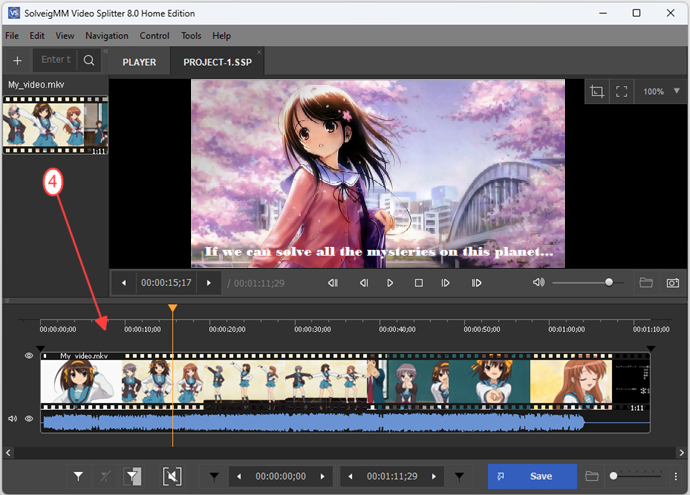This screenshot has height=495, width=690.
Task: Select the My_video.mkv thumbnail in the media list
Action: (55, 125)
